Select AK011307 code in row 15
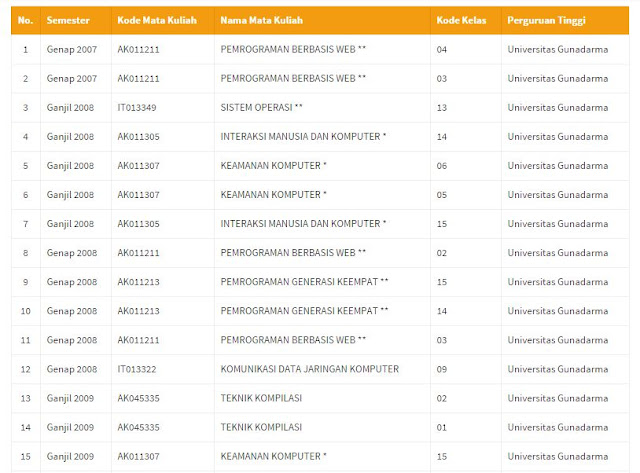640x473 pixels. coord(138,456)
